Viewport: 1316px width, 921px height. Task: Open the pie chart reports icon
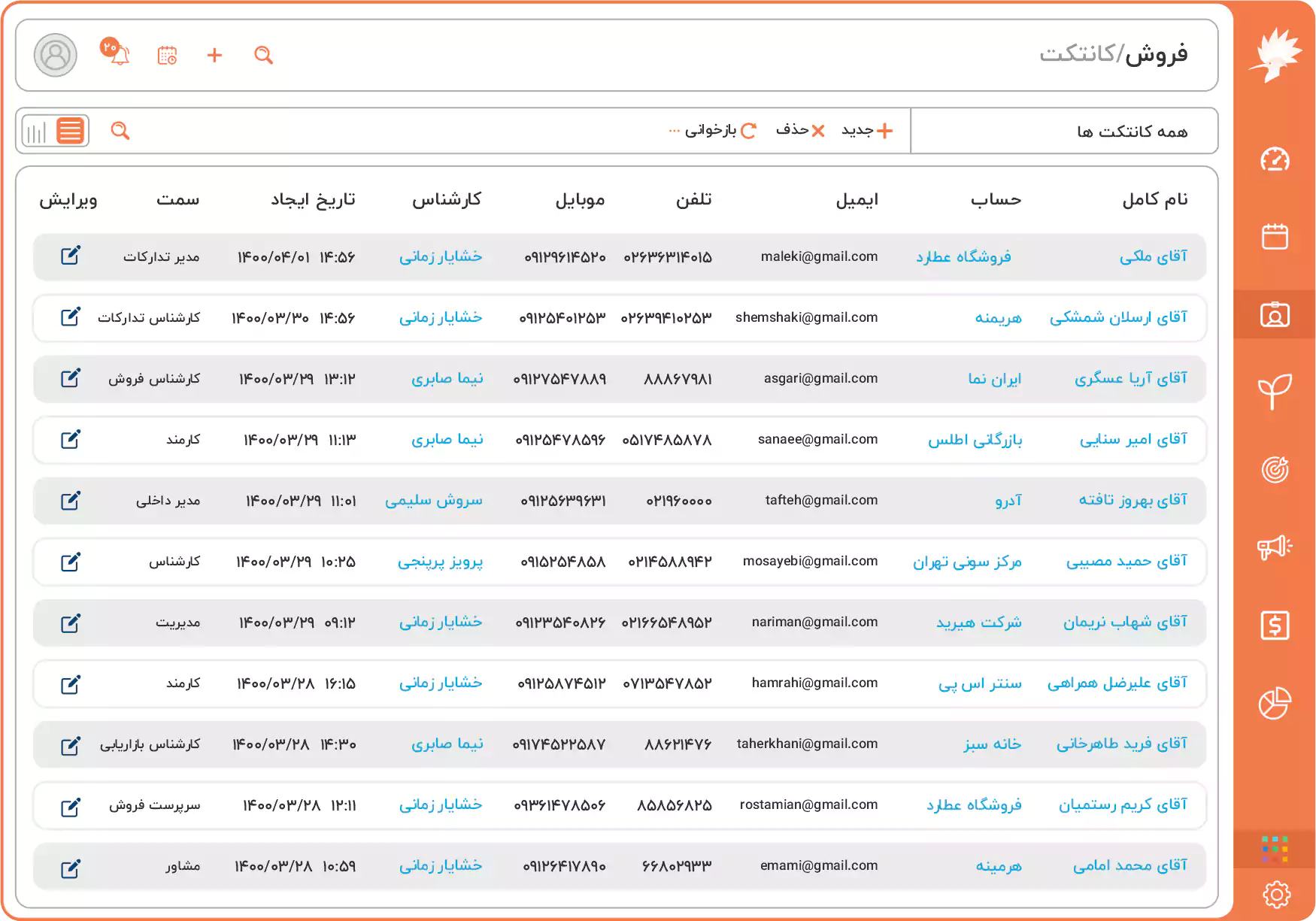coord(1275,703)
